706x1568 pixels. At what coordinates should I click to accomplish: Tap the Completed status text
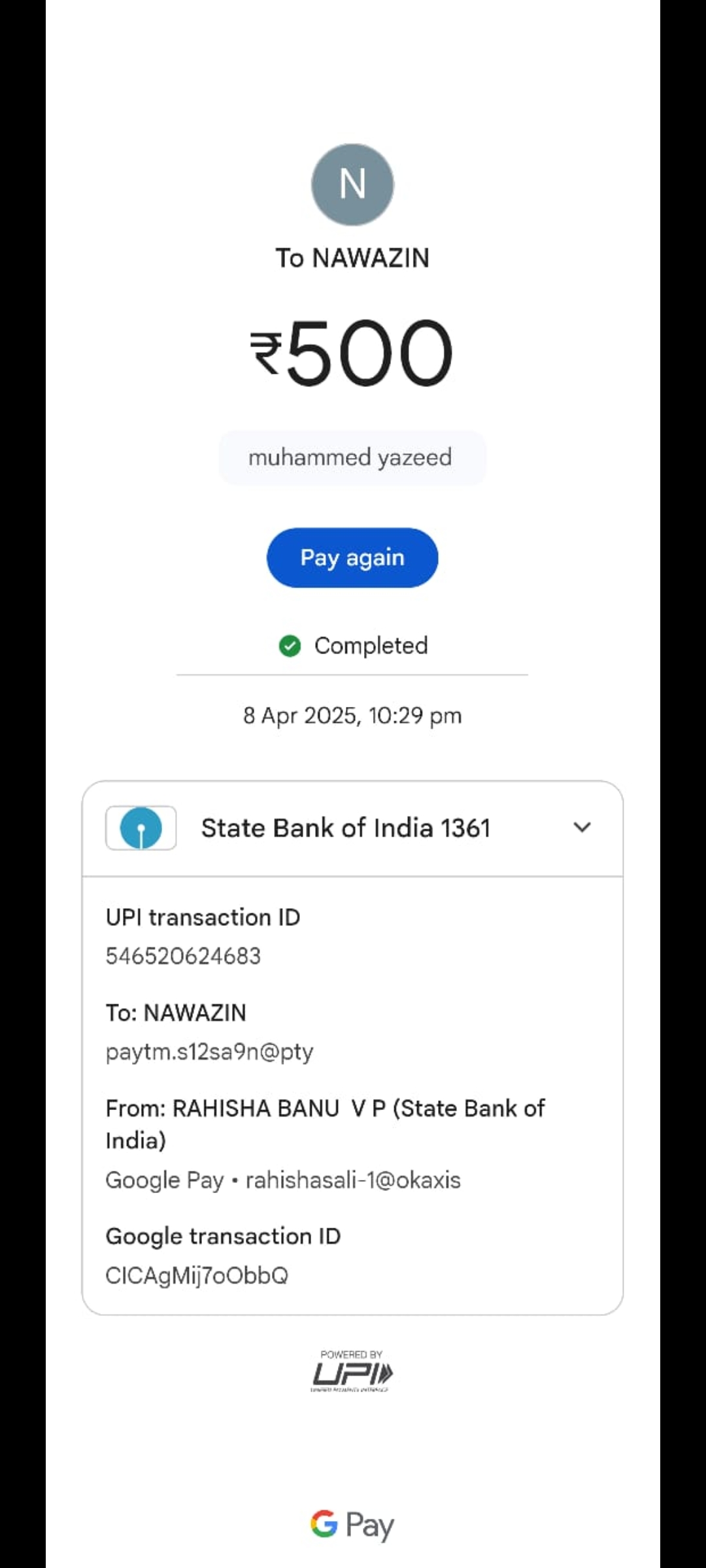(x=371, y=645)
